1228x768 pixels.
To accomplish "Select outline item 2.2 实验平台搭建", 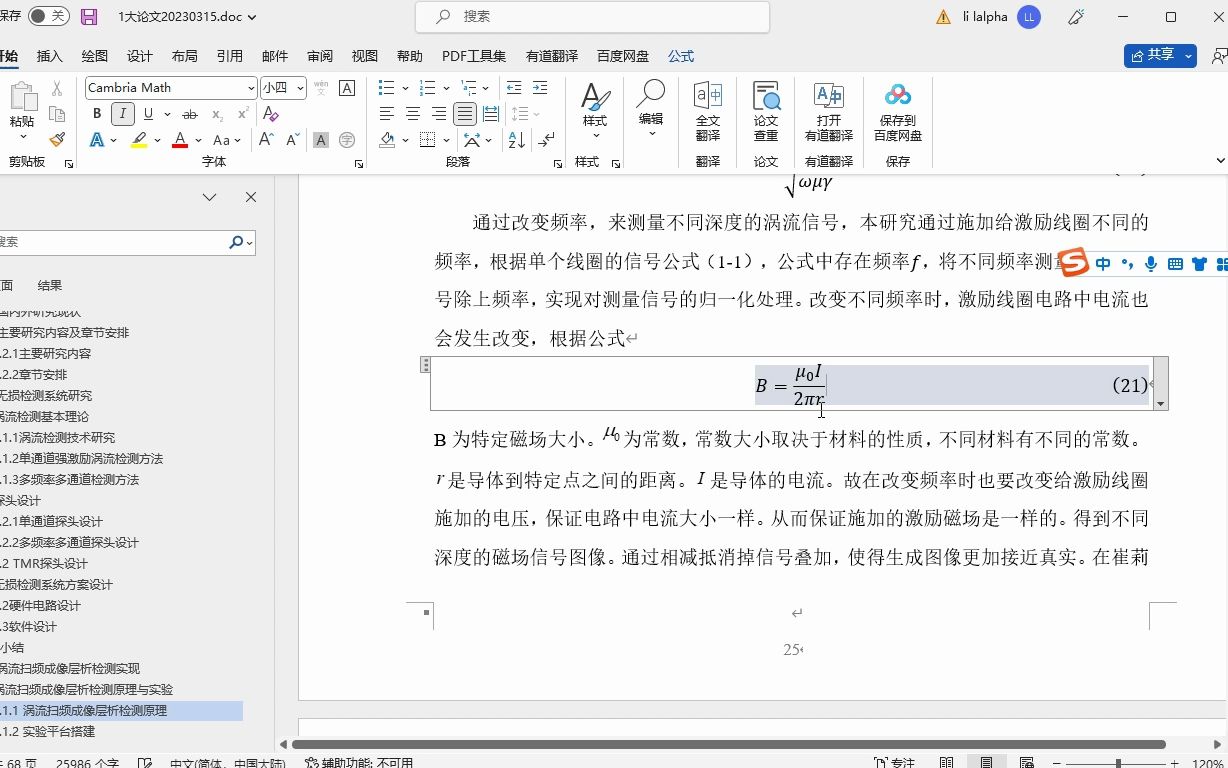I will pyautogui.click(x=60, y=730).
